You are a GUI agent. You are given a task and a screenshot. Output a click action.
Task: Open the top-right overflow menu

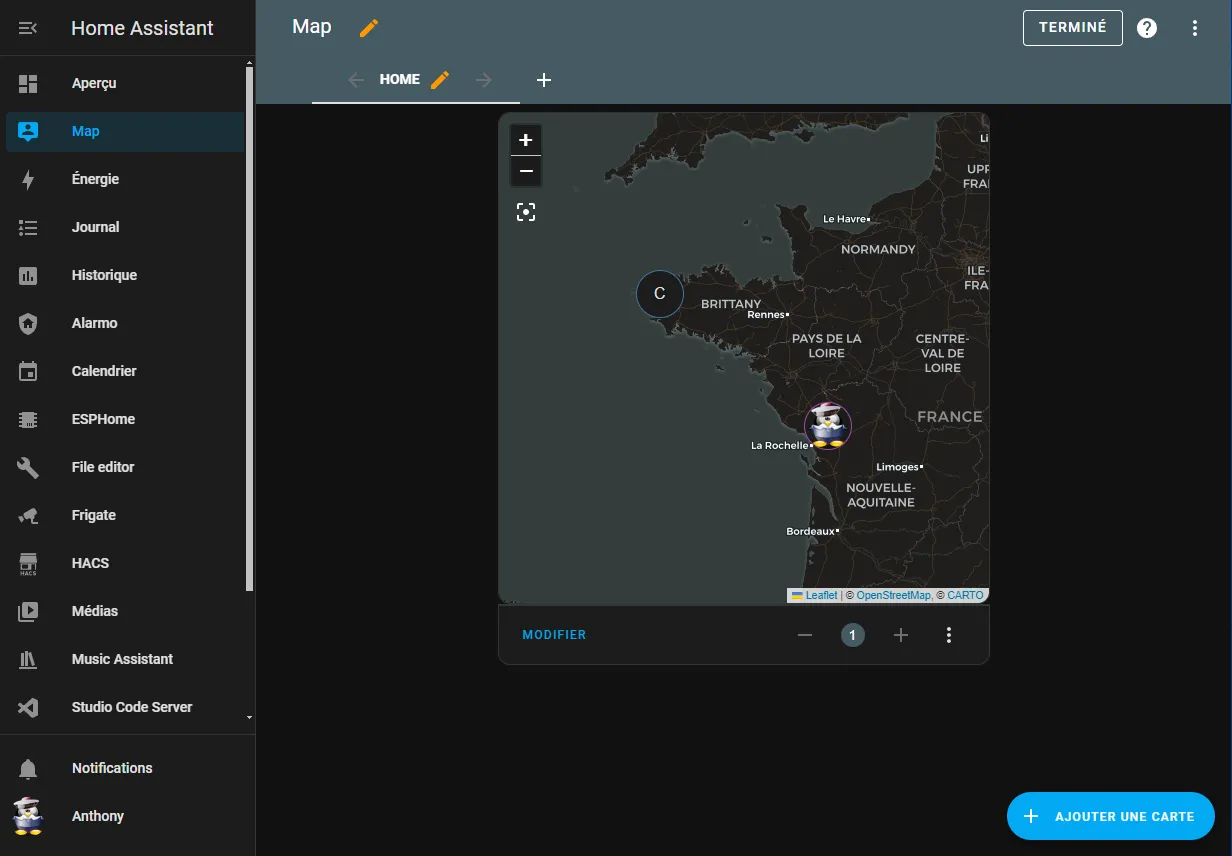pyautogui.click(x=1195, y=28)
